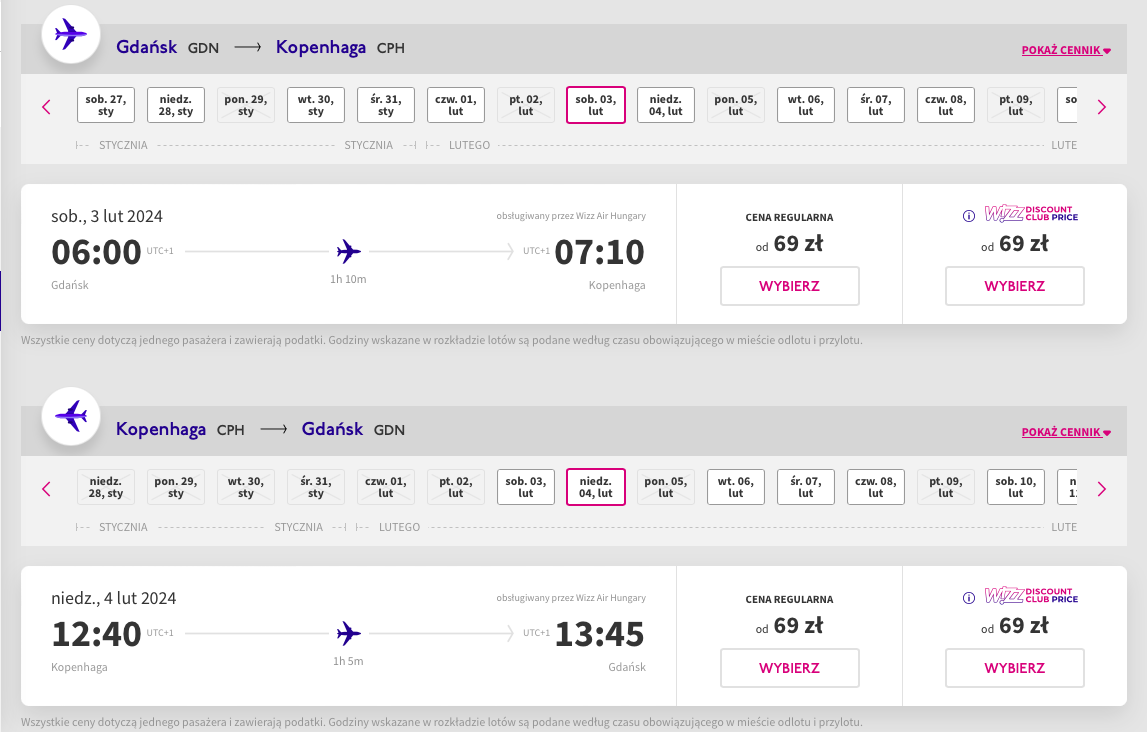The width and height of the screenshot is (1147, 732).
Task: Click the return Kopenhaga–Gdańsk plane icon badge
Action: 71,416
